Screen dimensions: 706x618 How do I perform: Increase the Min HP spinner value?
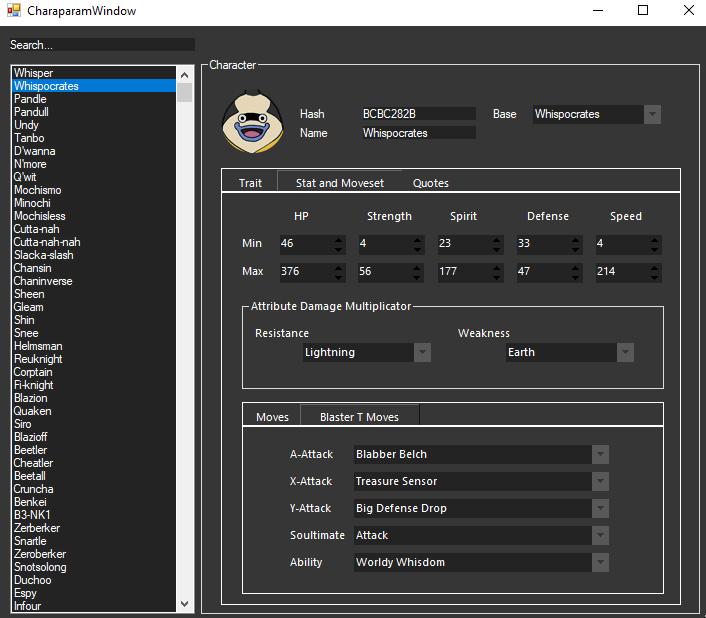coord(339,240)
